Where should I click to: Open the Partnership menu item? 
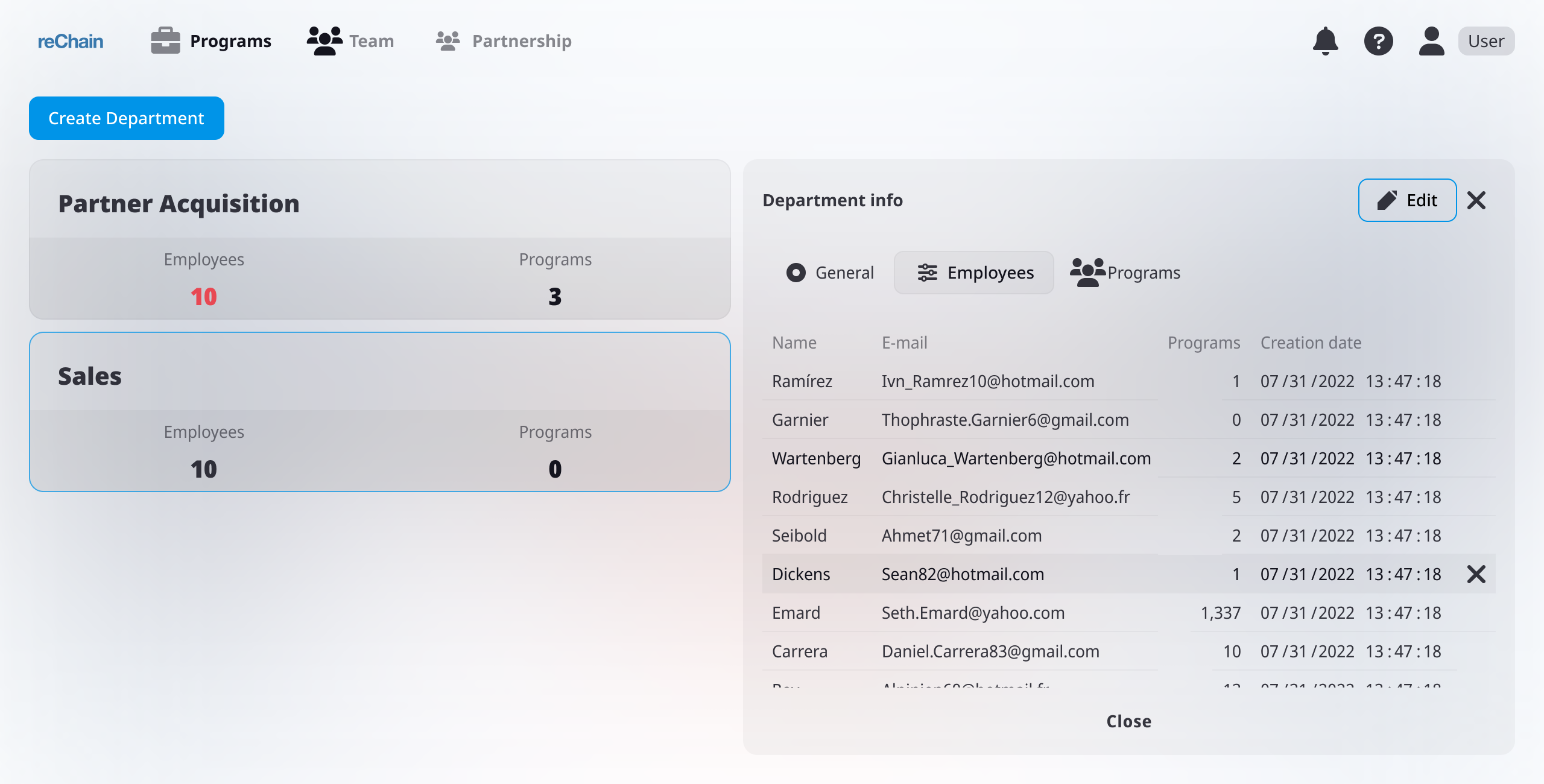coord(521,41)
